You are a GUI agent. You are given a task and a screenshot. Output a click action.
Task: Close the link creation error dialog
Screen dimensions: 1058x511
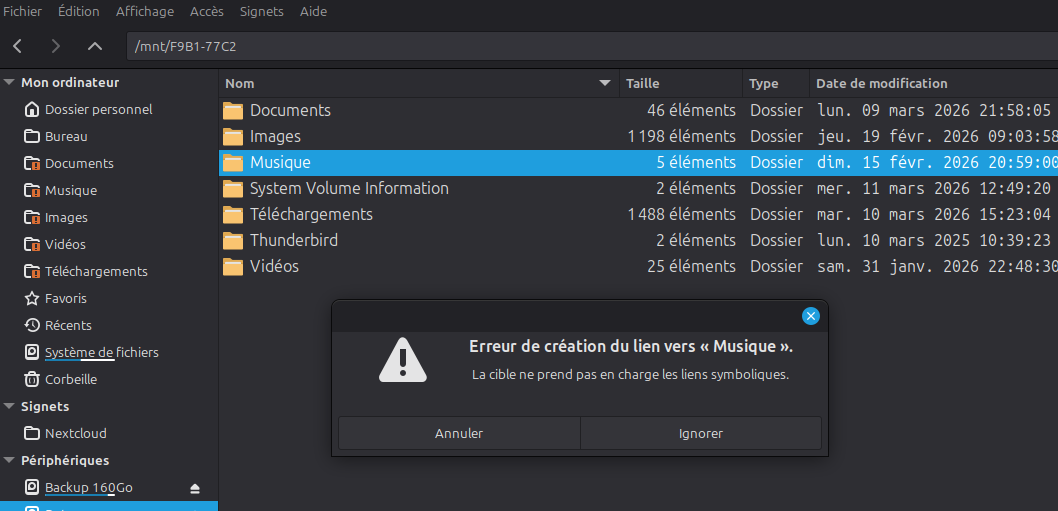point(811,316)
